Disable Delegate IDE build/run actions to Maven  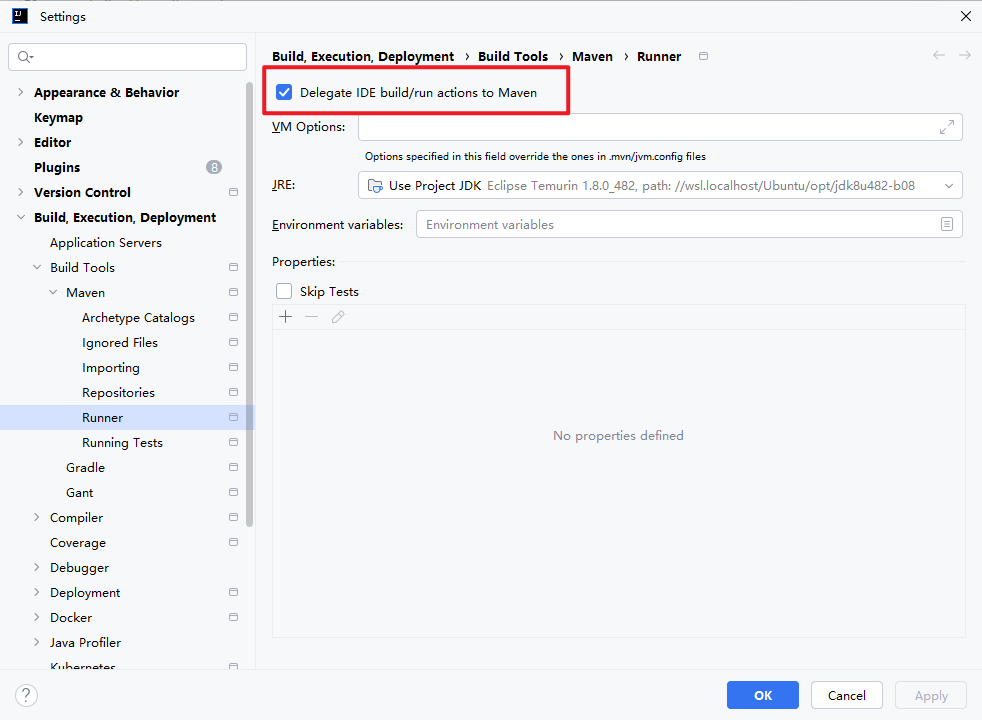tap(284, 93)
